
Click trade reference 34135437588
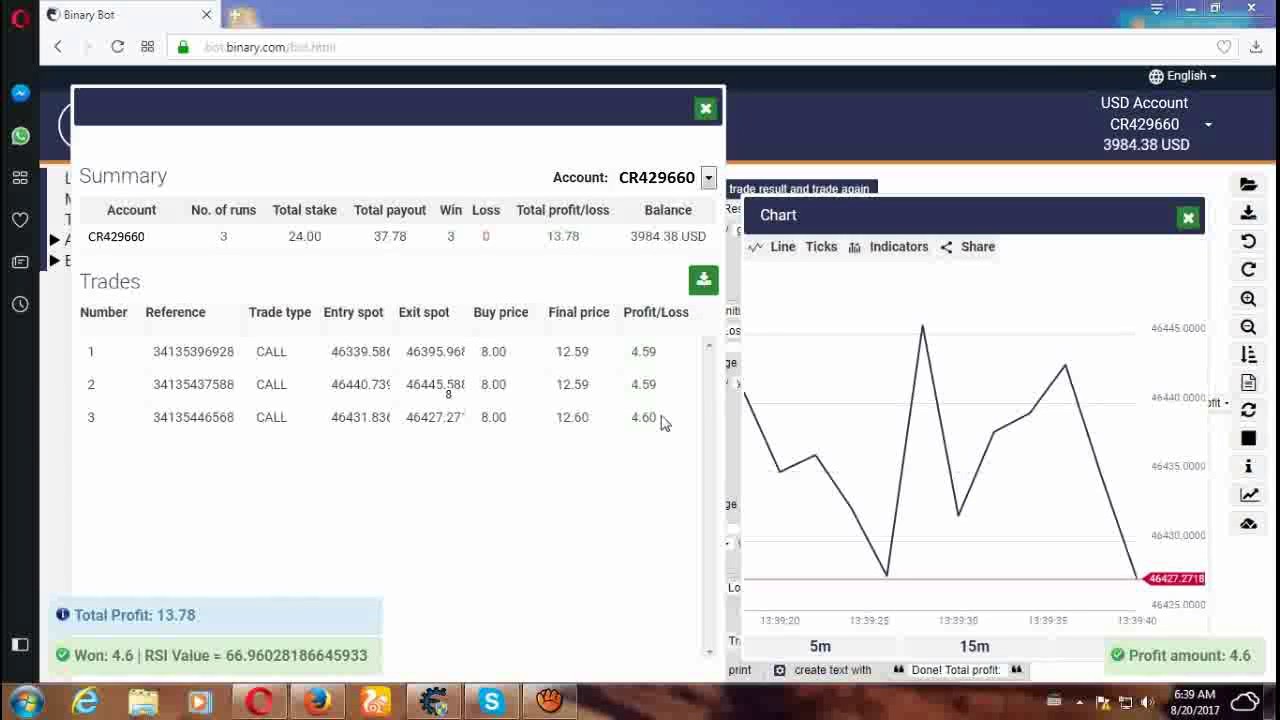click(193, 384)
